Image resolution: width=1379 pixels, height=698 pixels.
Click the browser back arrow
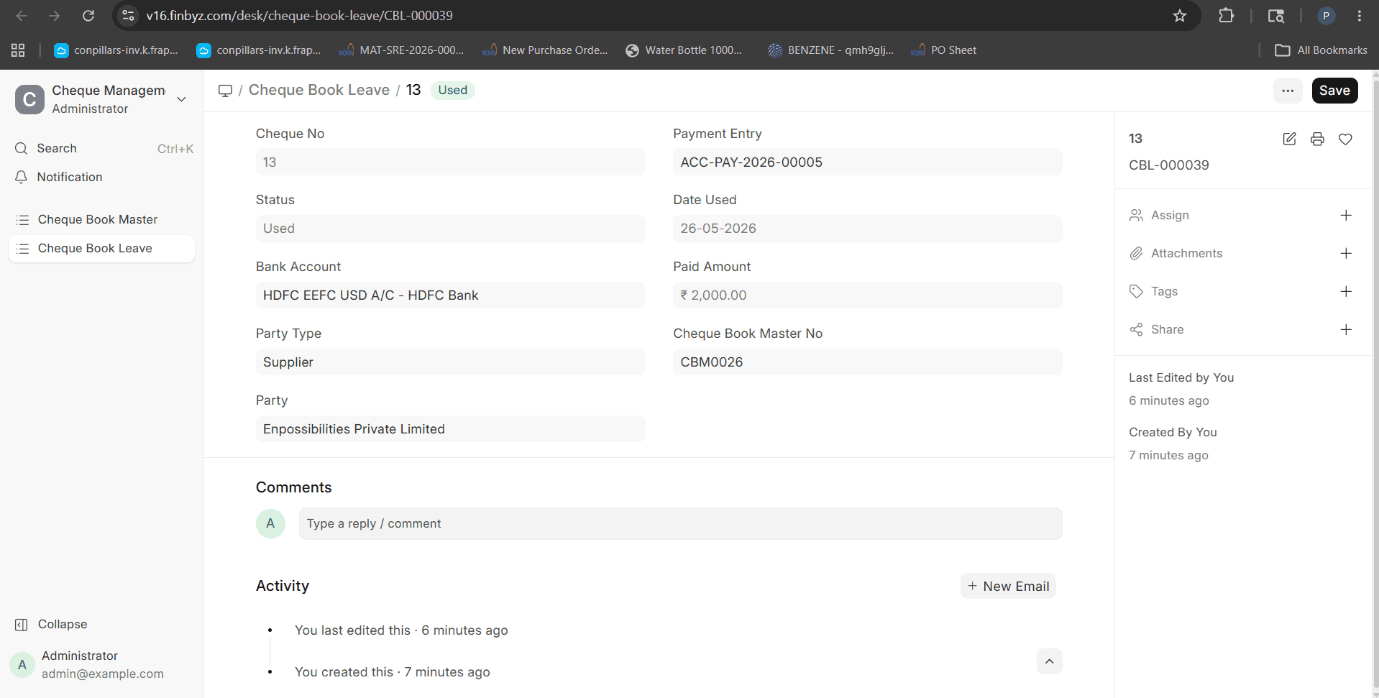click(21, 16)
